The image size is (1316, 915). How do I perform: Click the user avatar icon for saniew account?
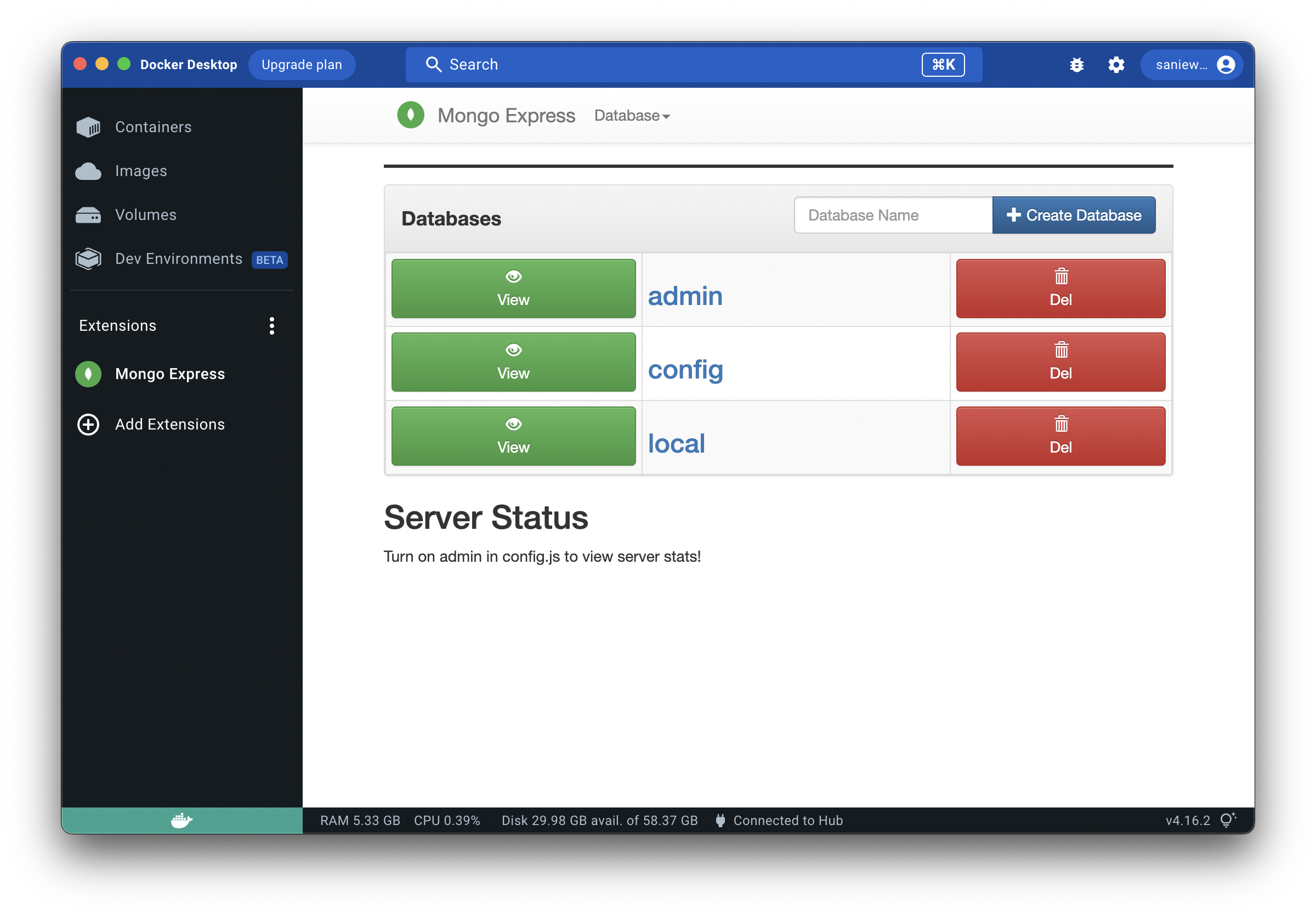(x=1226, y=65)
